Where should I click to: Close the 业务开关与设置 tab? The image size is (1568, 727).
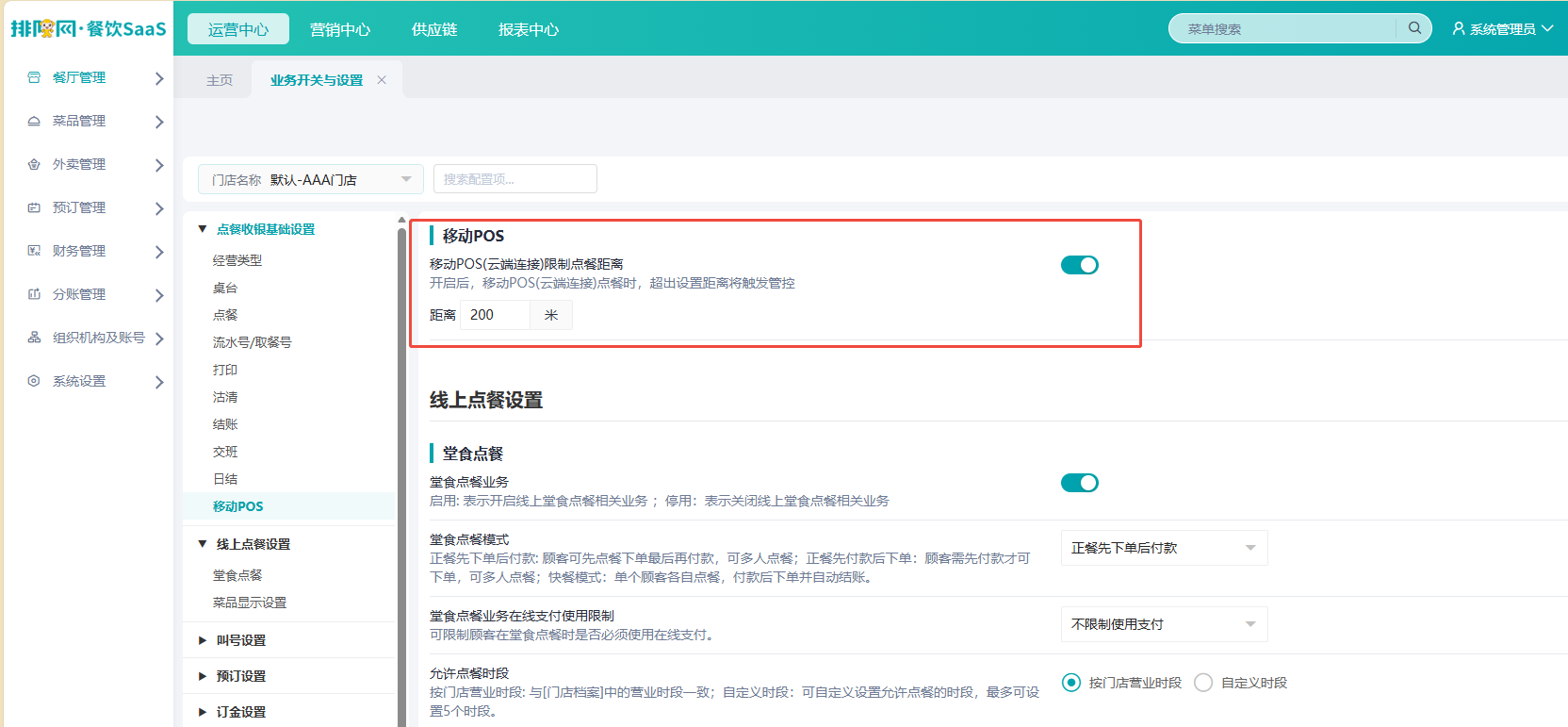coord(382,80)
